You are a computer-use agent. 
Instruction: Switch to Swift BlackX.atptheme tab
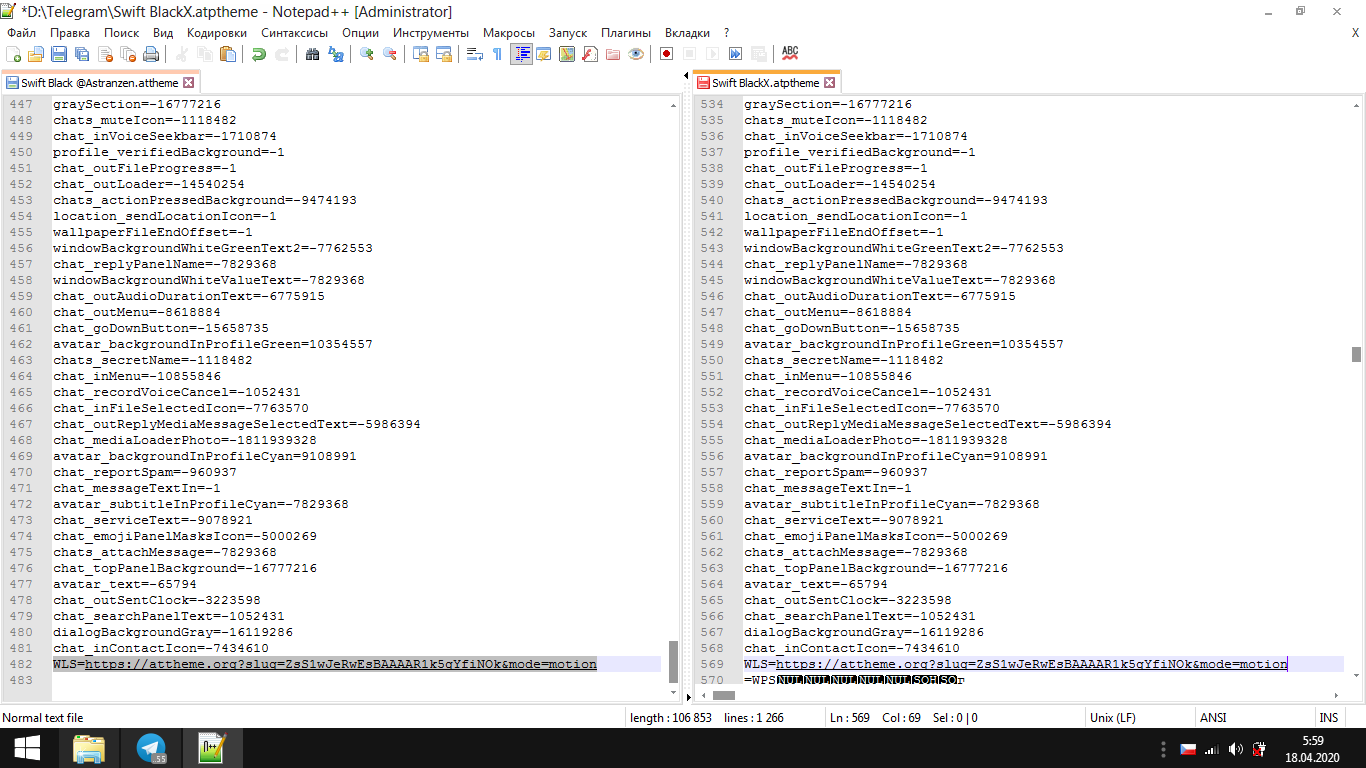click(767, 83)
